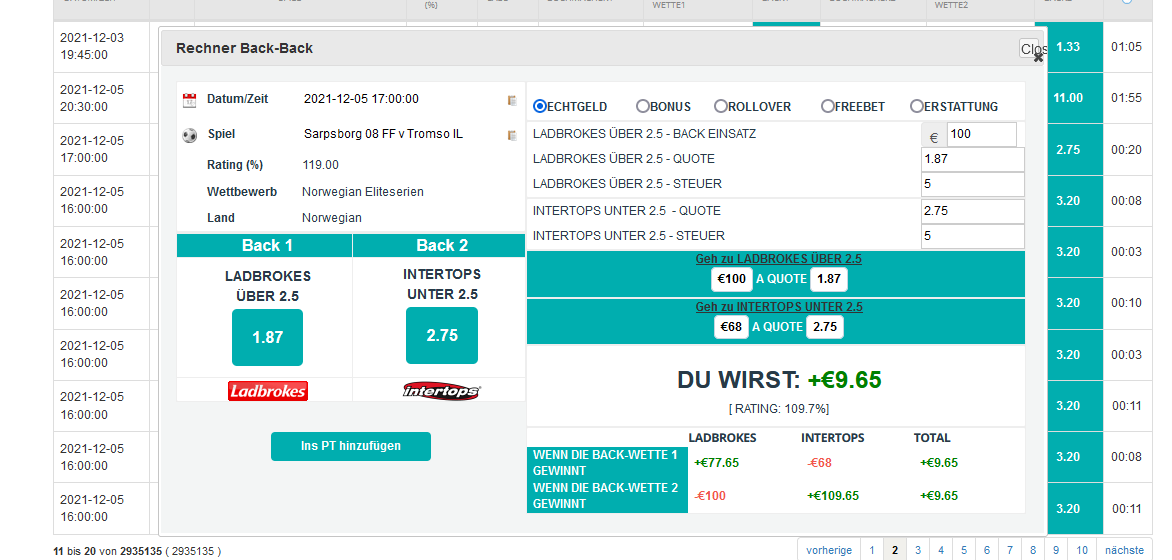Click the Intertops logo
Screen dimensions: 1172x560
click(442, 390)
